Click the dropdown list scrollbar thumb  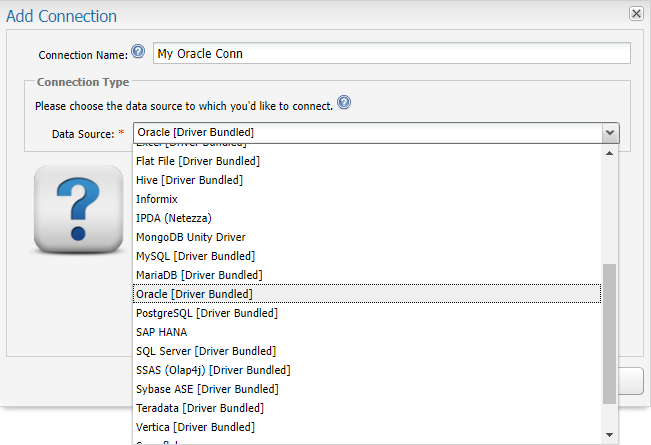[x=610, y=334]
